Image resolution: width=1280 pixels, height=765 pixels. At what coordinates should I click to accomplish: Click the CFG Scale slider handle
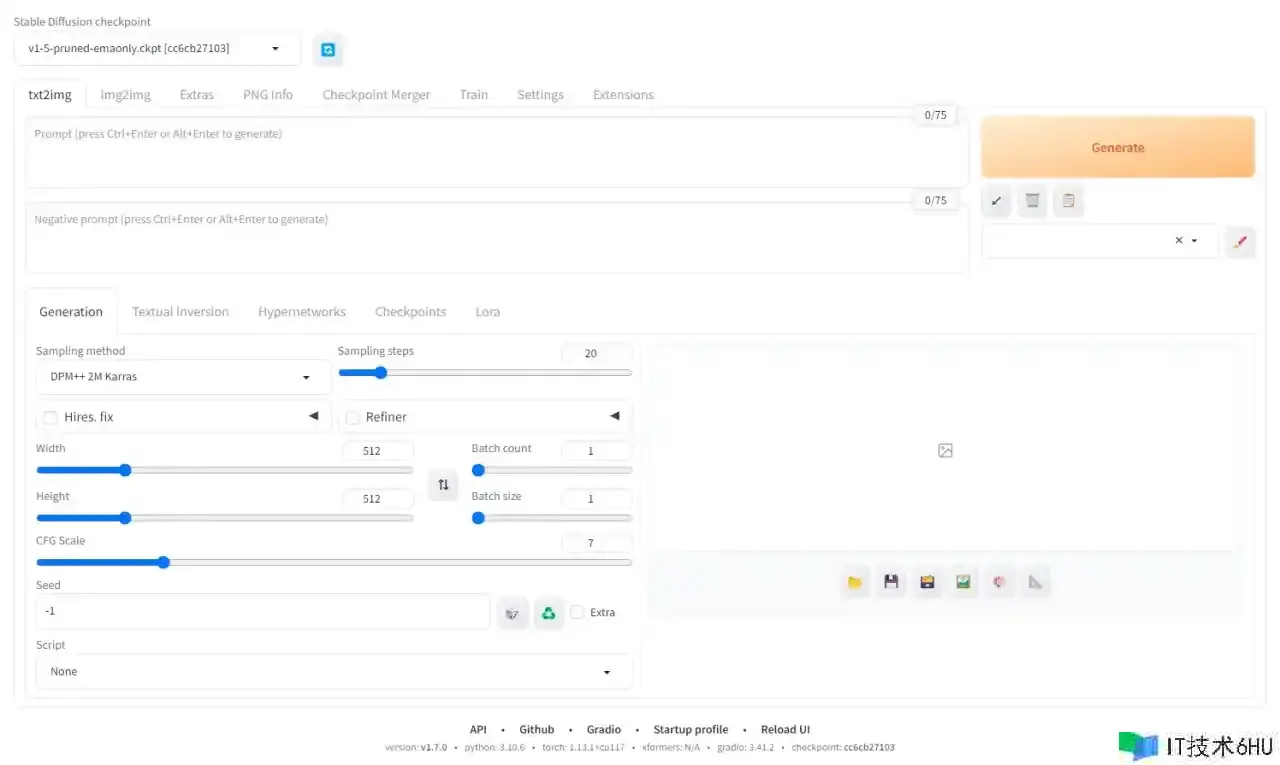164,562
